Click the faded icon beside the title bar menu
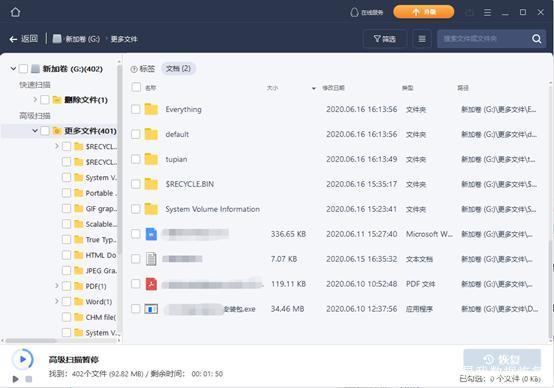The height and width of the screenshot is (388, 554). pyautogui.click(x=469, y=13)
